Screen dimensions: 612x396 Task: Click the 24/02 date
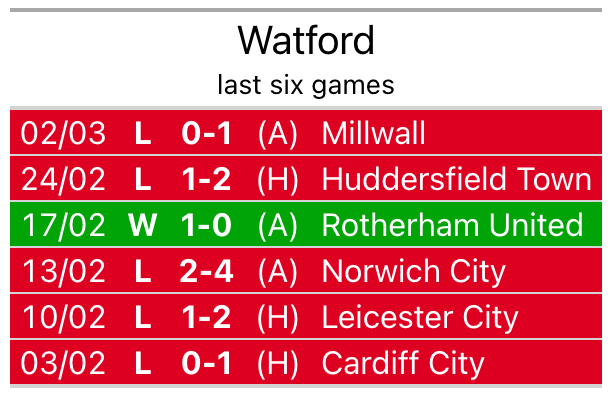pyautogui.click(x=63, y=179)
